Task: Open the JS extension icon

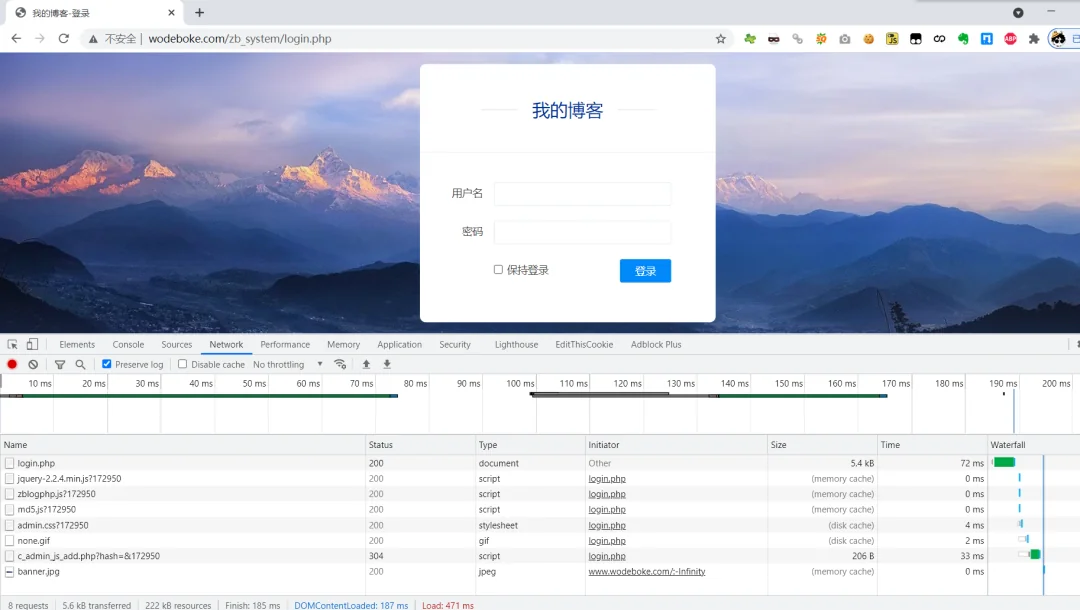Action: pos(892,39)
